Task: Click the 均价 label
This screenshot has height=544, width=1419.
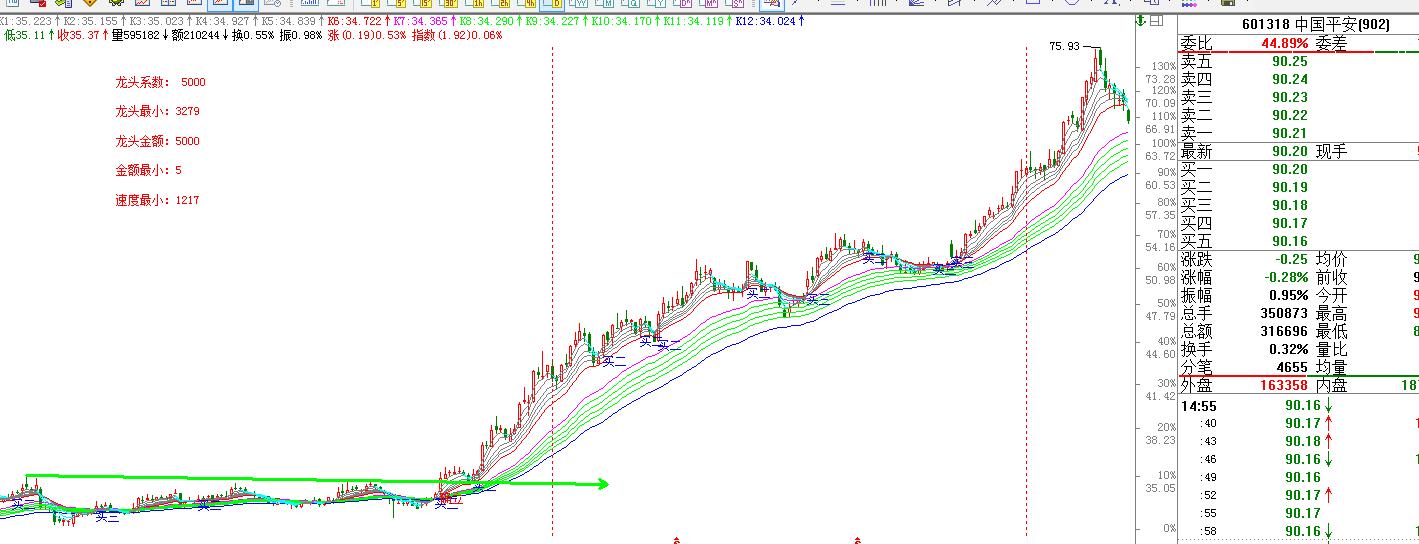Action: 1331,259
